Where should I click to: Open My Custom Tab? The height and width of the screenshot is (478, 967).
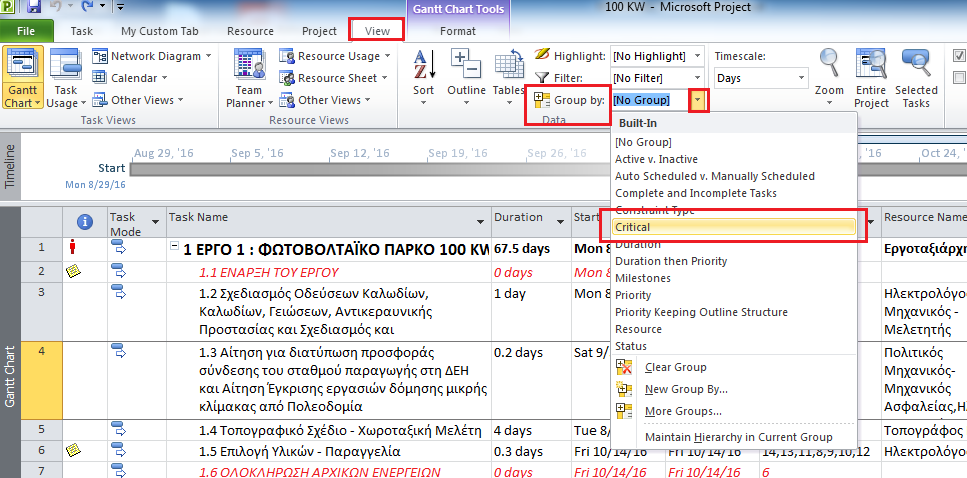click(160, 31)
